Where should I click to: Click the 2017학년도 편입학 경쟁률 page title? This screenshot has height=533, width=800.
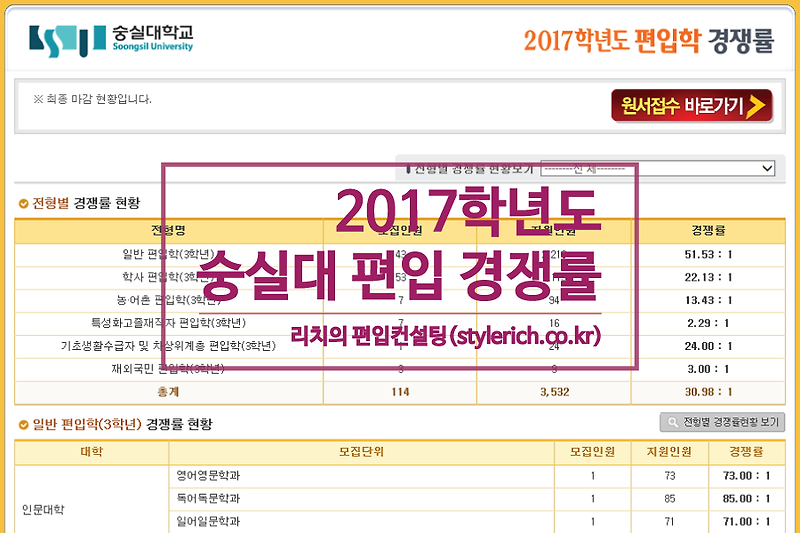tap(649, 41)
